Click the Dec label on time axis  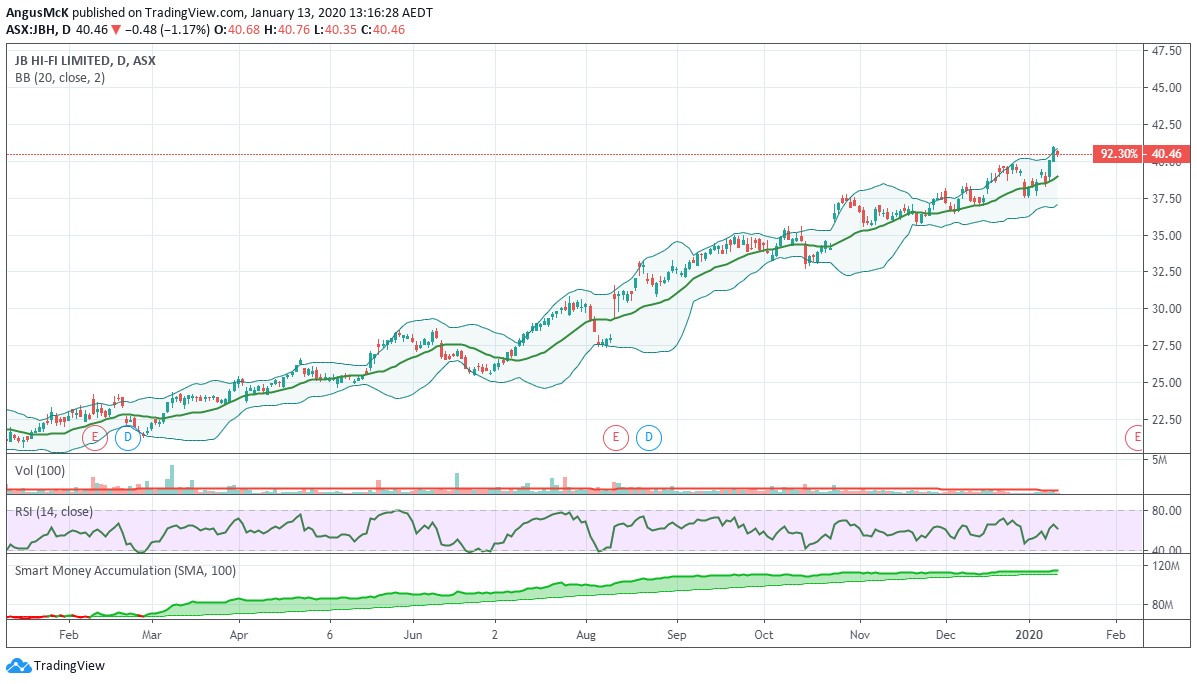point(946,634)
